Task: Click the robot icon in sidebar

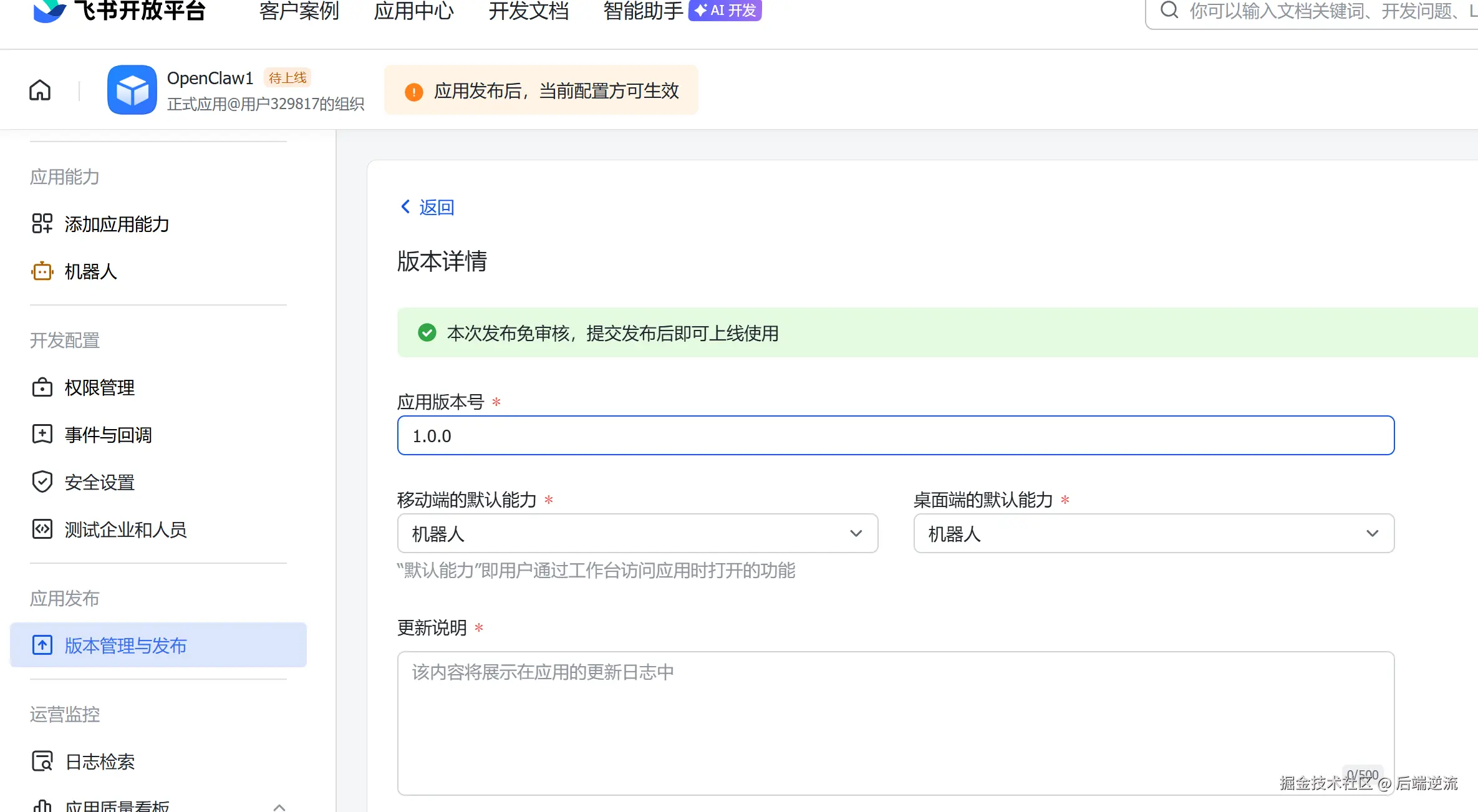Action: (x=42, y=271)
